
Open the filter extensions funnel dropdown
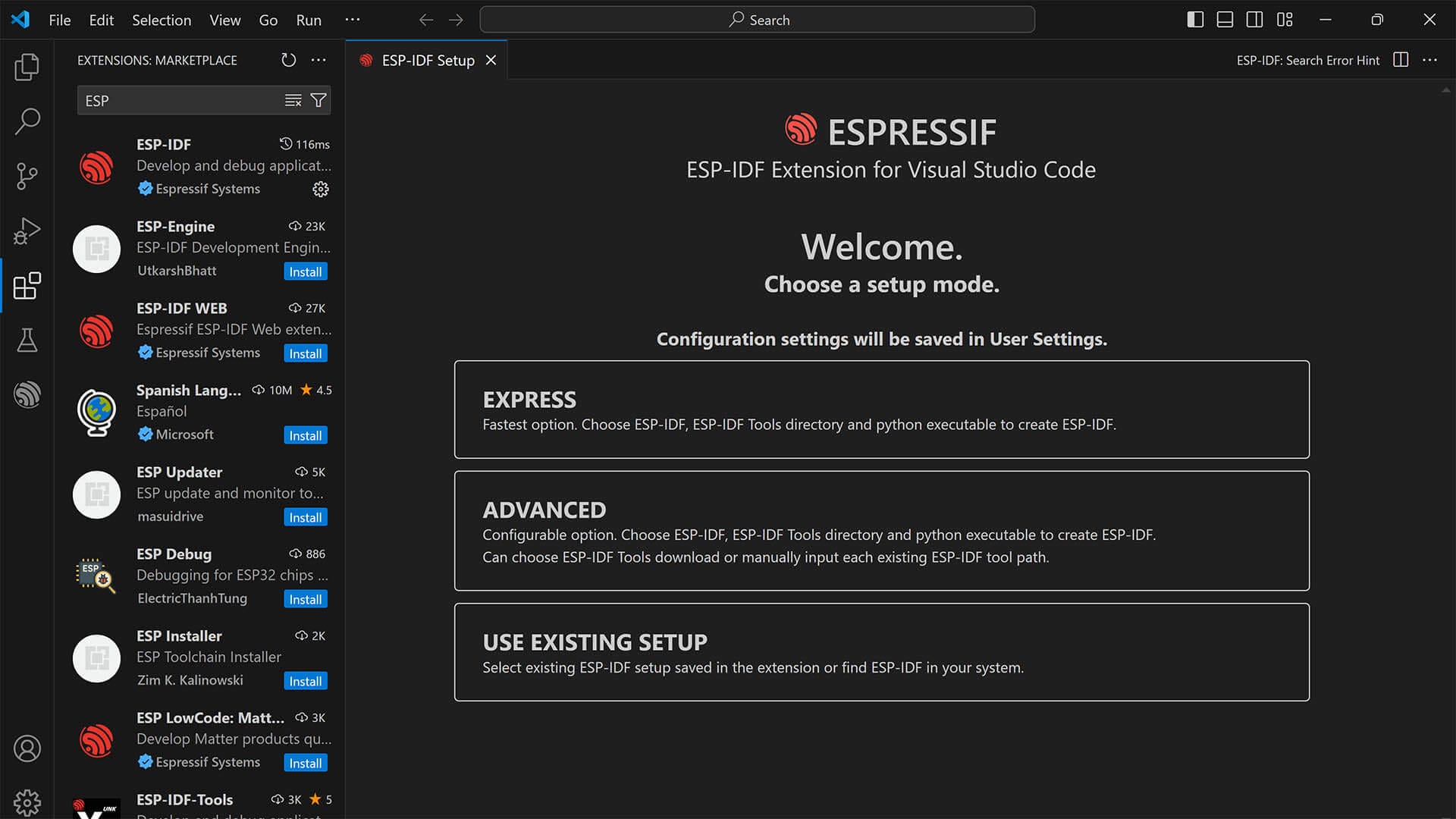318,99
